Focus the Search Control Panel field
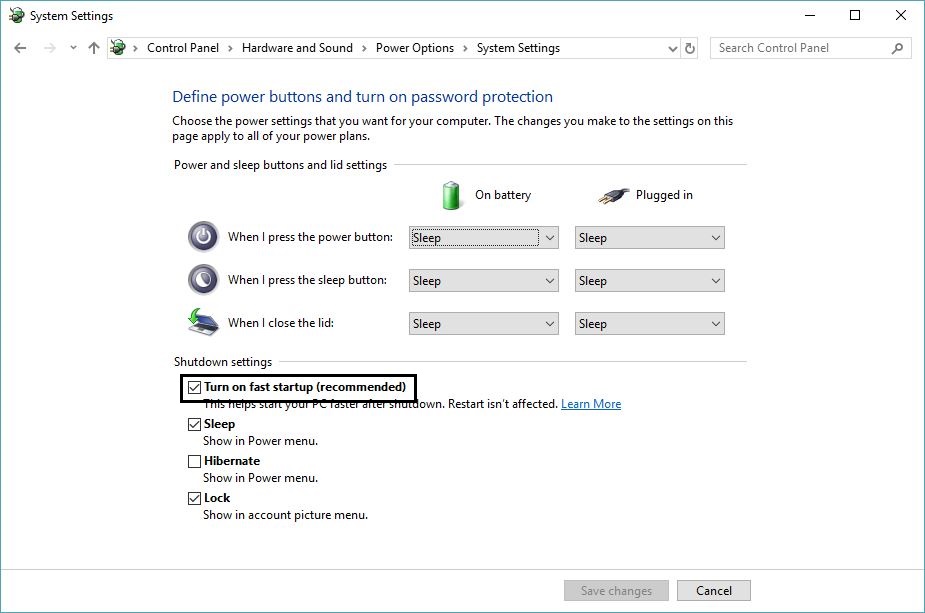Image resolution: width=925 pixels, height=613 pixels. coord(811,48)
